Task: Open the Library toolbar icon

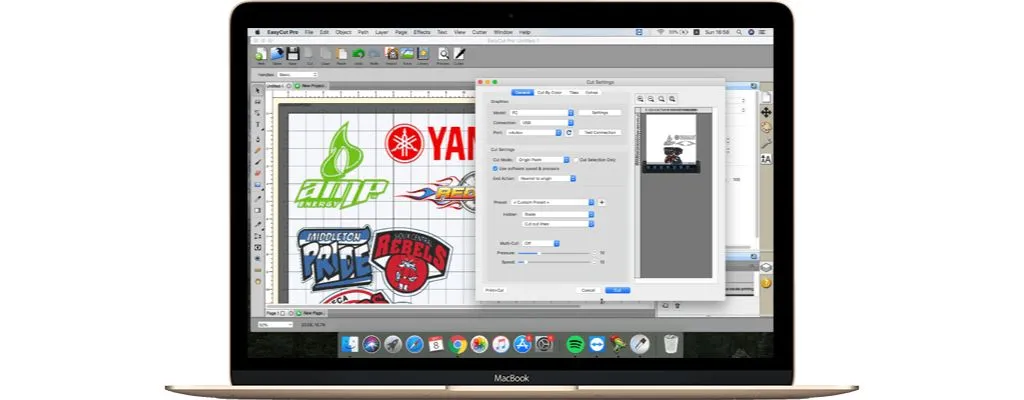Action: coord(423,54)
